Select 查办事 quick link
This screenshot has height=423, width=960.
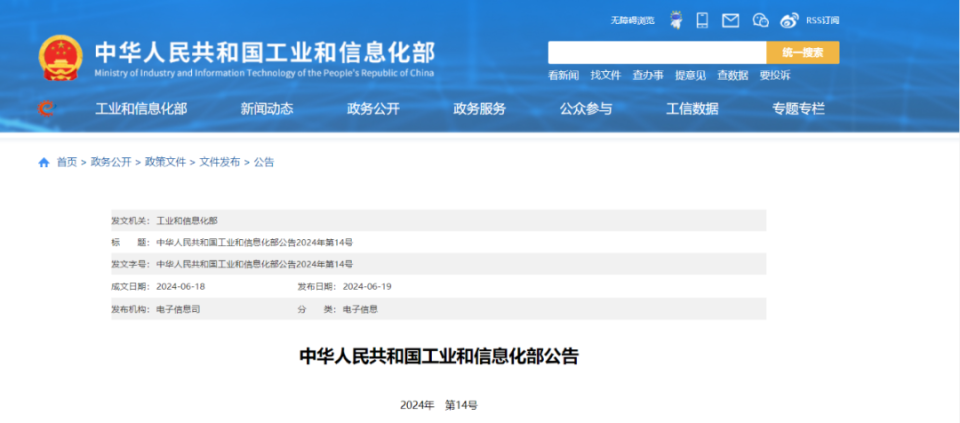click(648, 76)
